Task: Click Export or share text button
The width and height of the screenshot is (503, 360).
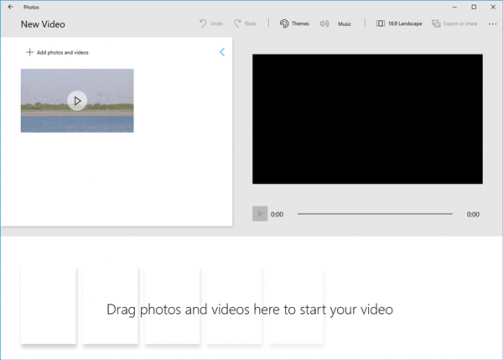Action: click(x=460, y=24)
